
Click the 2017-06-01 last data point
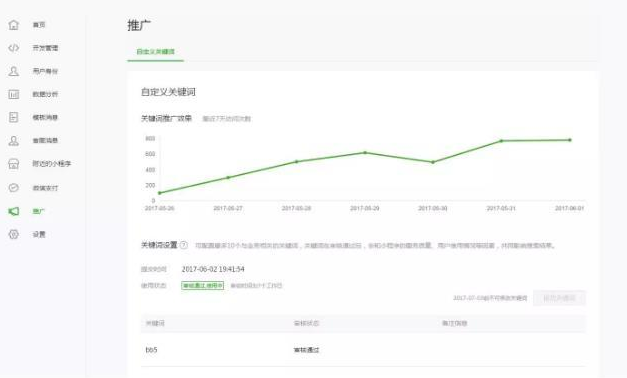(x=570, y=140)
